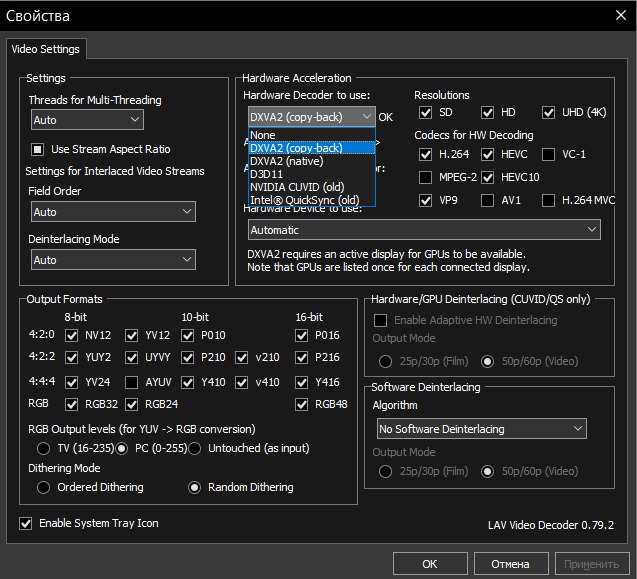Enable the AYUV output format
Viewport: 637px width, 579px height.
click(132, 382)
